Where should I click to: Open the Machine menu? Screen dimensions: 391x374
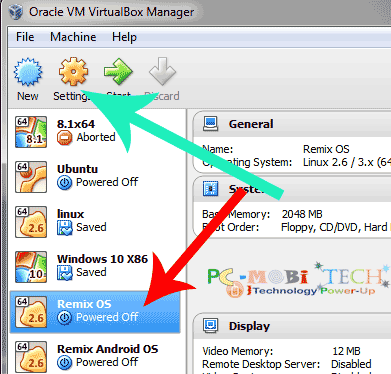73,37
